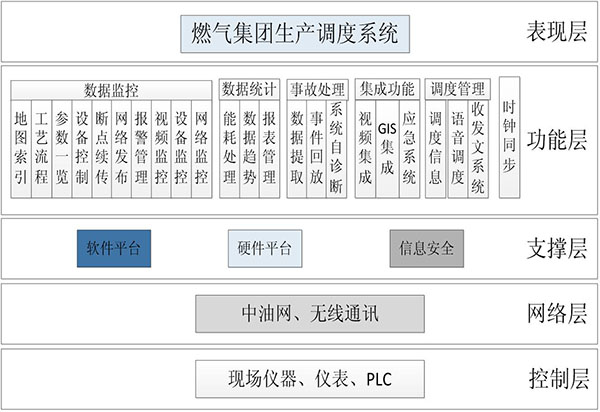Click the 调度管理 group header

click(x=457, y=89)
